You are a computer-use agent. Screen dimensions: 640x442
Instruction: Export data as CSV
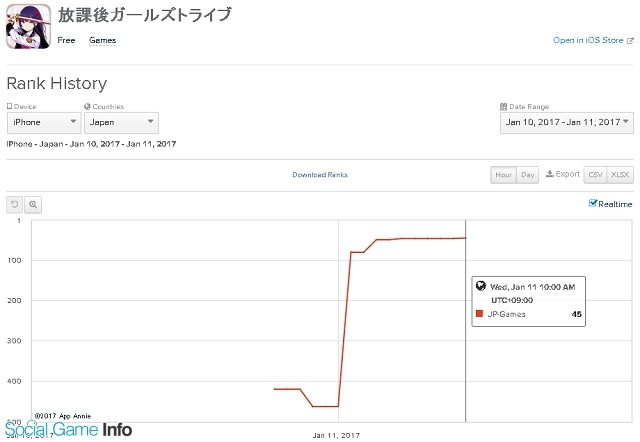tap(594, 175)
